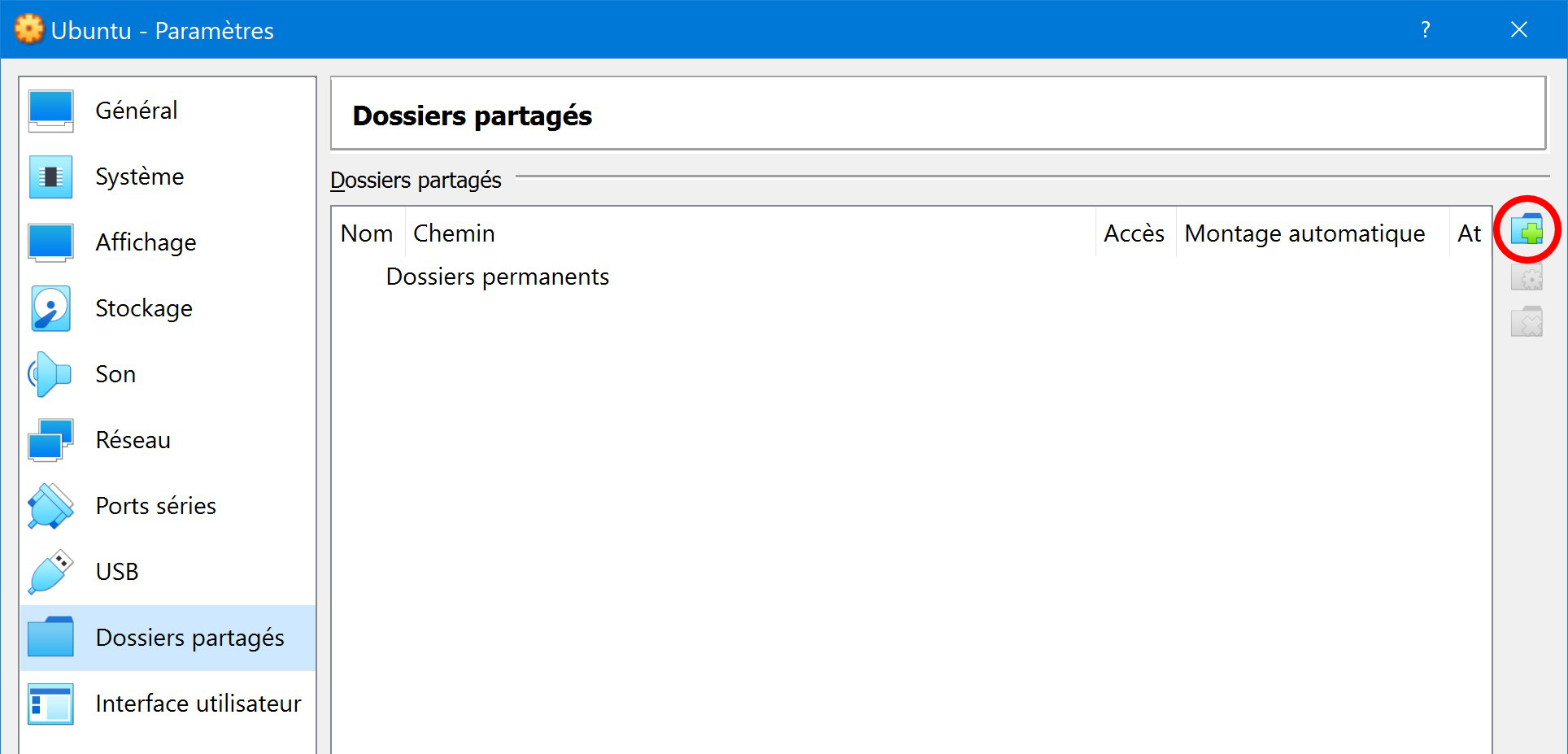Close the Ubuntu Paramètres window
Screen dimensions: 1568x754
(1519, 29)
